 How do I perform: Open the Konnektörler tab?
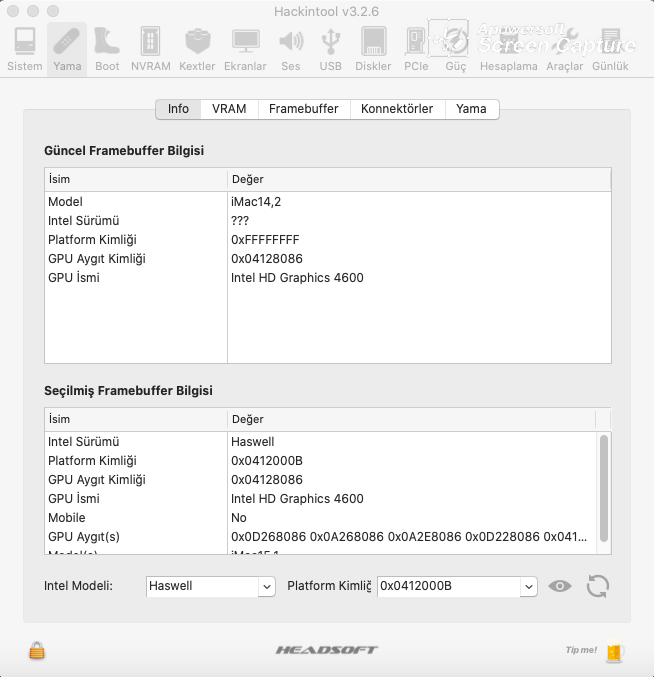[x=397, y=109]
